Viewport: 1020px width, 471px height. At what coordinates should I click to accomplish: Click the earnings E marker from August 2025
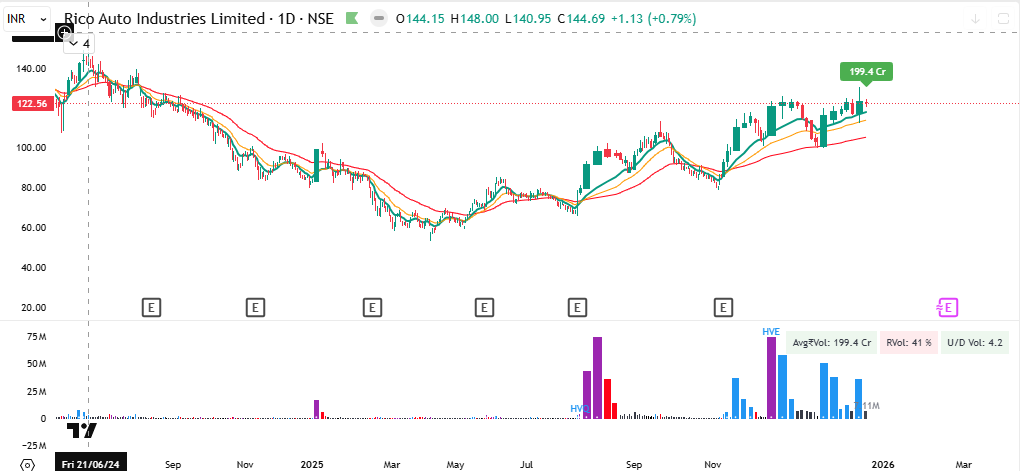pyautogui.click(x=576, y=307)
